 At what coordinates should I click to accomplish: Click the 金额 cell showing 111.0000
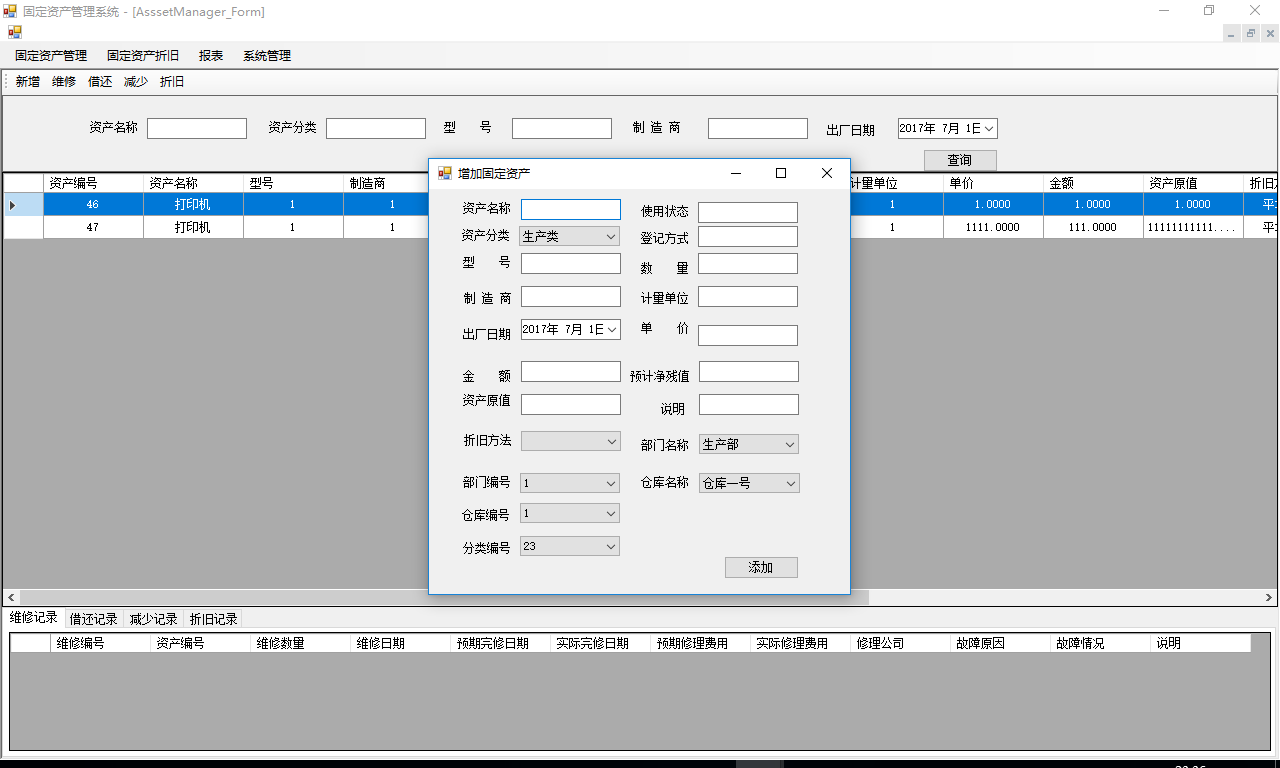pos(1093,227)
